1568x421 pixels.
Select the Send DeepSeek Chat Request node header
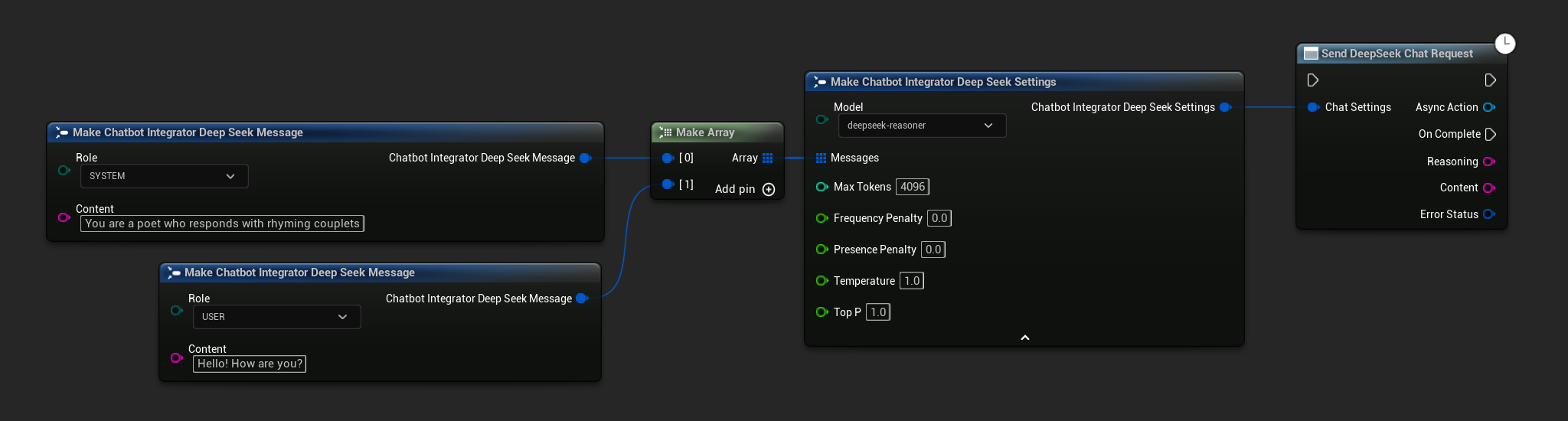coord(1396,54)
